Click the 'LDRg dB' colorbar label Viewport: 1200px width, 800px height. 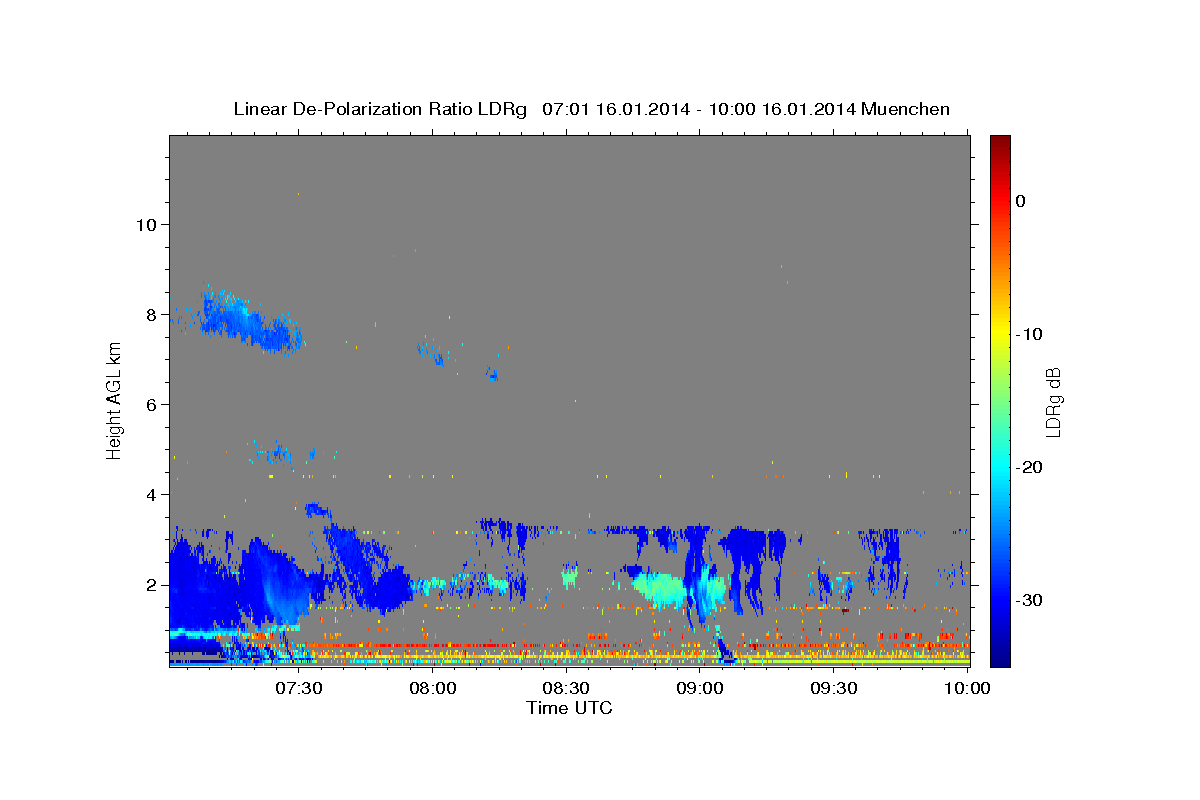1052,401
